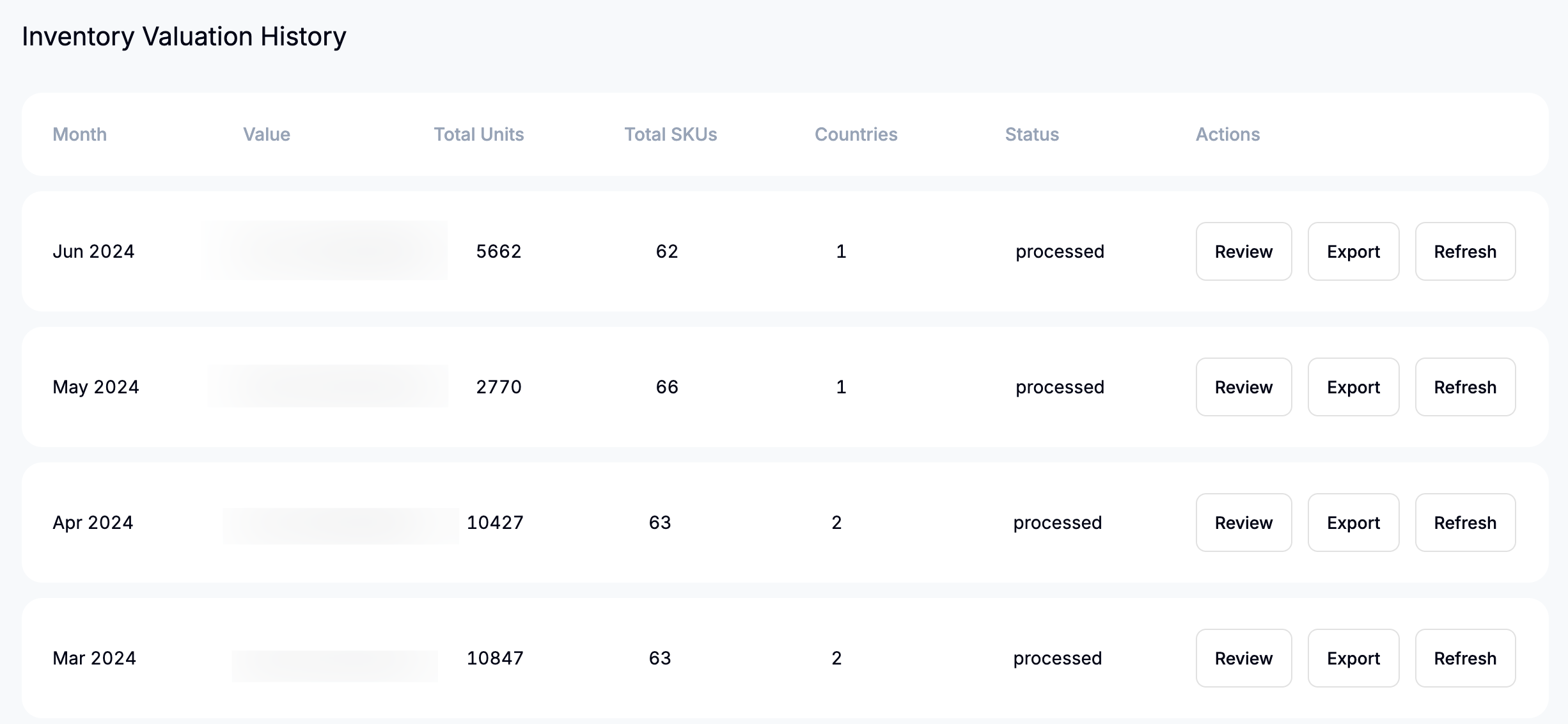
Task: Click the Actions column header
Action: tap(1228, 134)
